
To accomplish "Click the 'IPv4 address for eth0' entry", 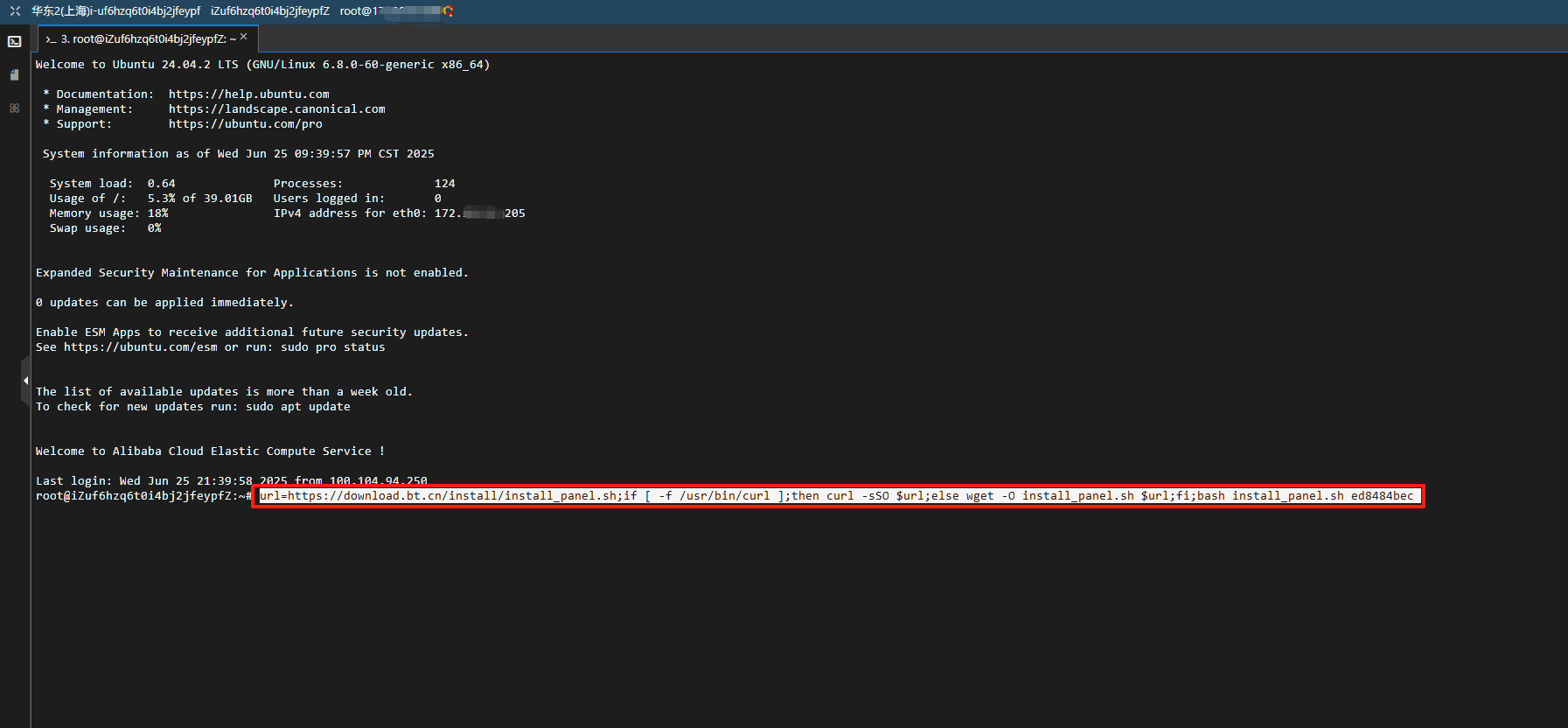I will coord(400,213).
